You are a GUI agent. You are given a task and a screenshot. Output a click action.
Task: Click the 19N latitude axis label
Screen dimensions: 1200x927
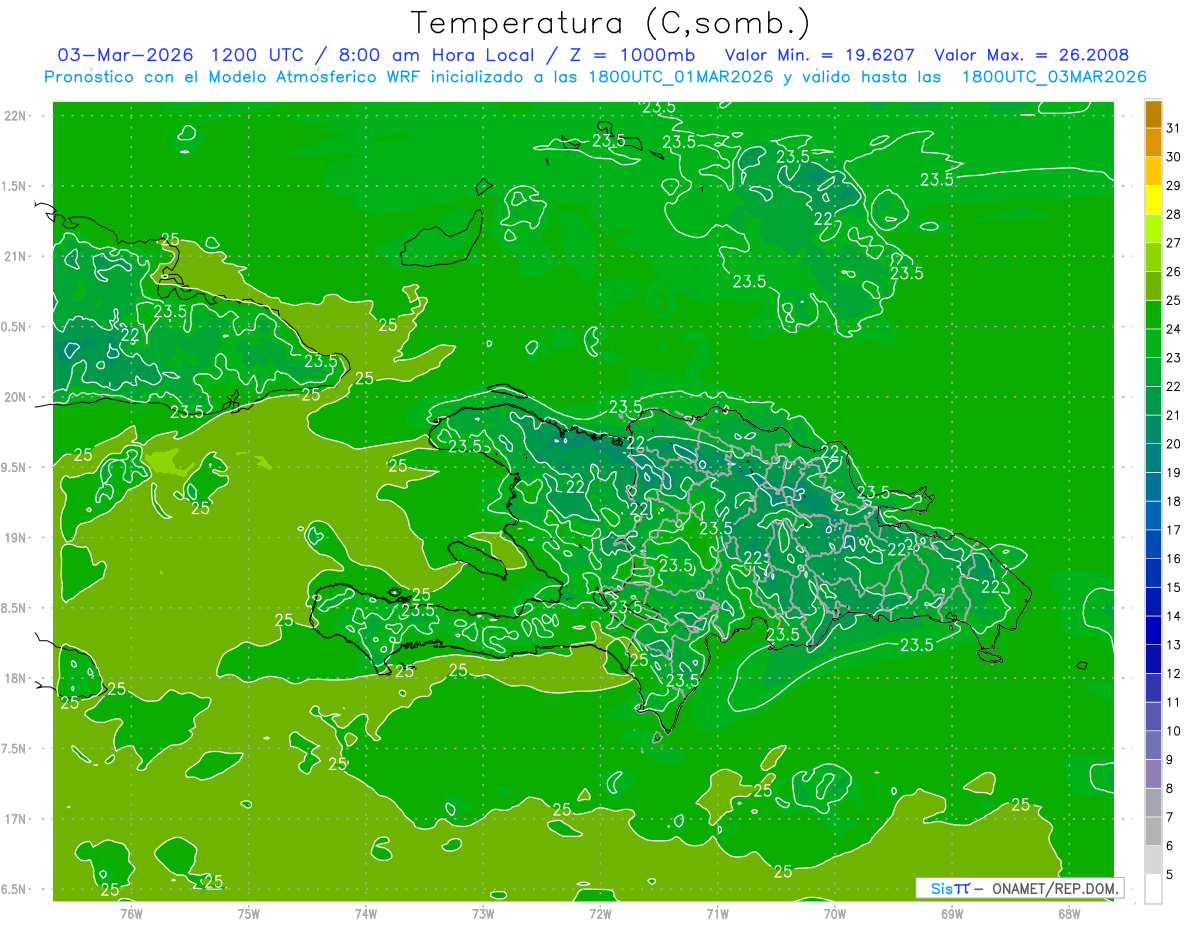(x=17, y=537)
